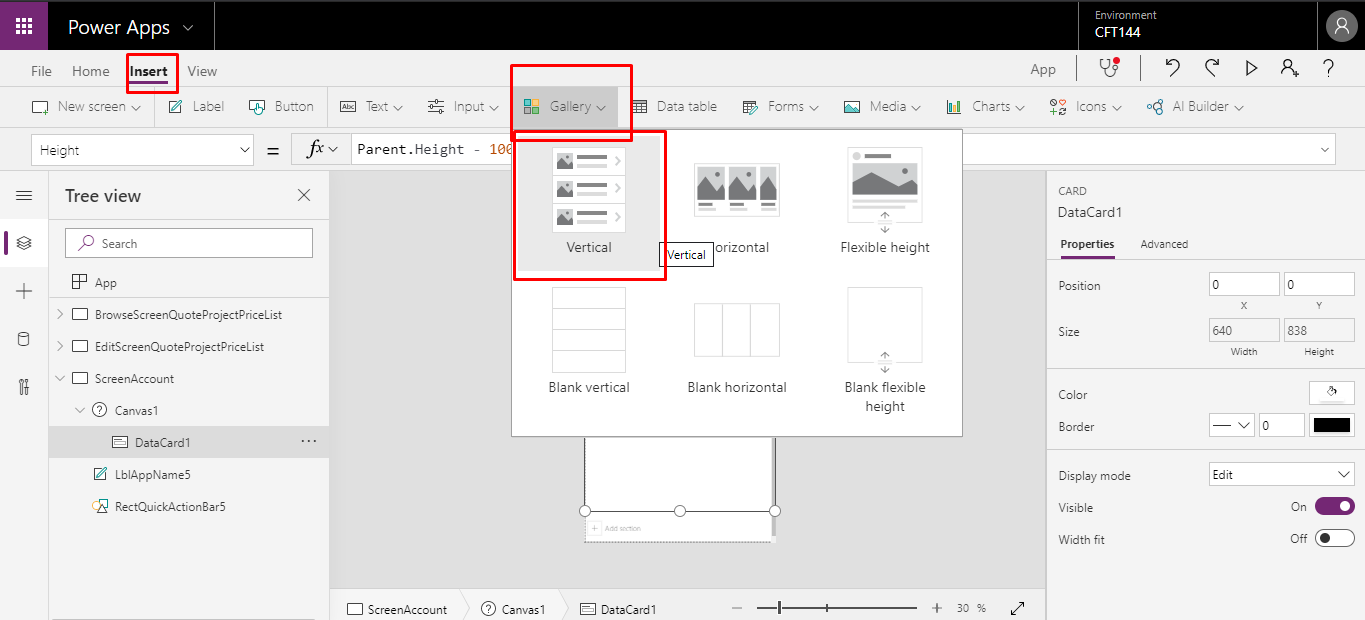This screenshot has width=1365, height=620.
Task: Open the Data sources cylinder icon
Action: [24, 339]
